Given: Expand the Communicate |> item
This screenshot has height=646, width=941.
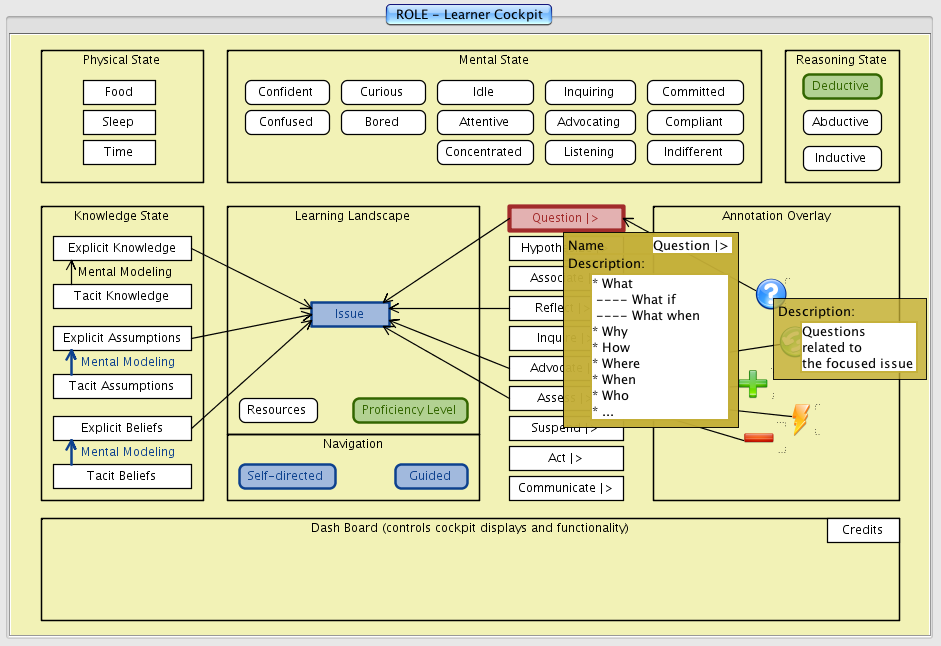Looking at the screenshot, I should click(x=565, y=488).
